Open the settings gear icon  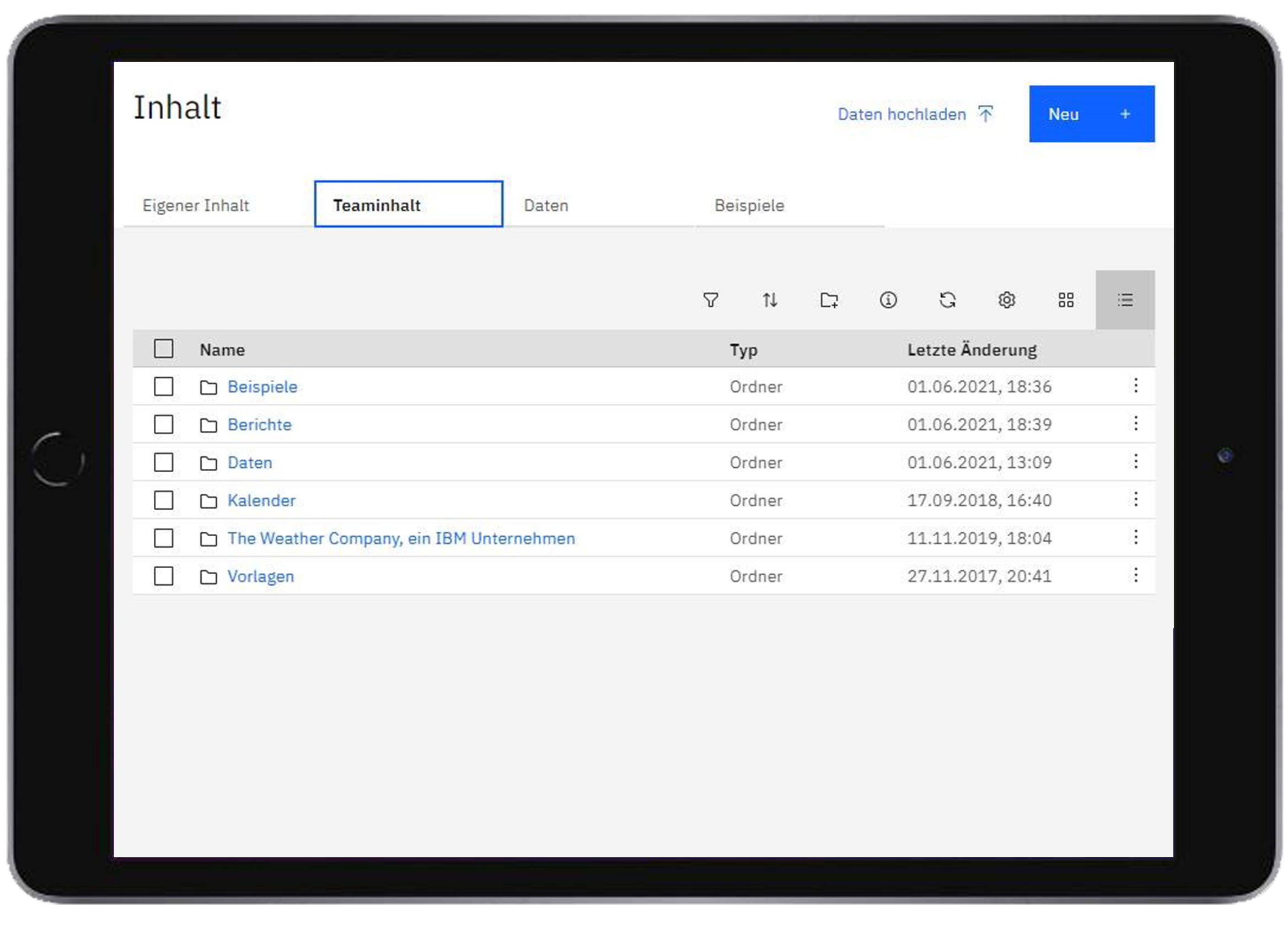(1006, 301)
